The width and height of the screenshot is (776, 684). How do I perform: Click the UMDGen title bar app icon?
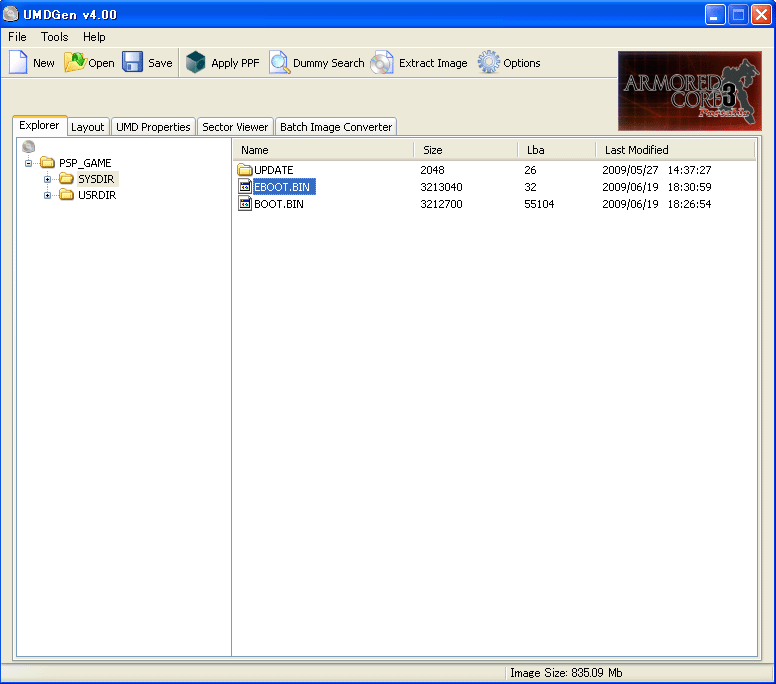[x=10, y=14]
